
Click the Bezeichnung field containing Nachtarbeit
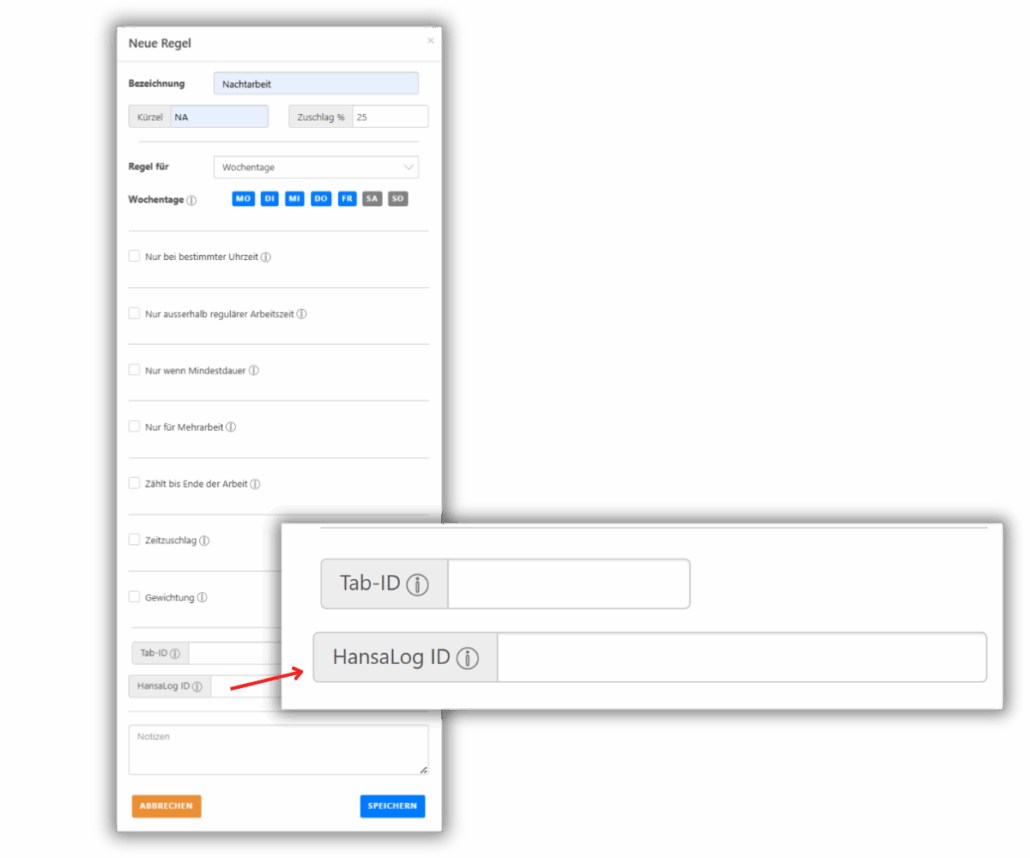pos(316,84)
